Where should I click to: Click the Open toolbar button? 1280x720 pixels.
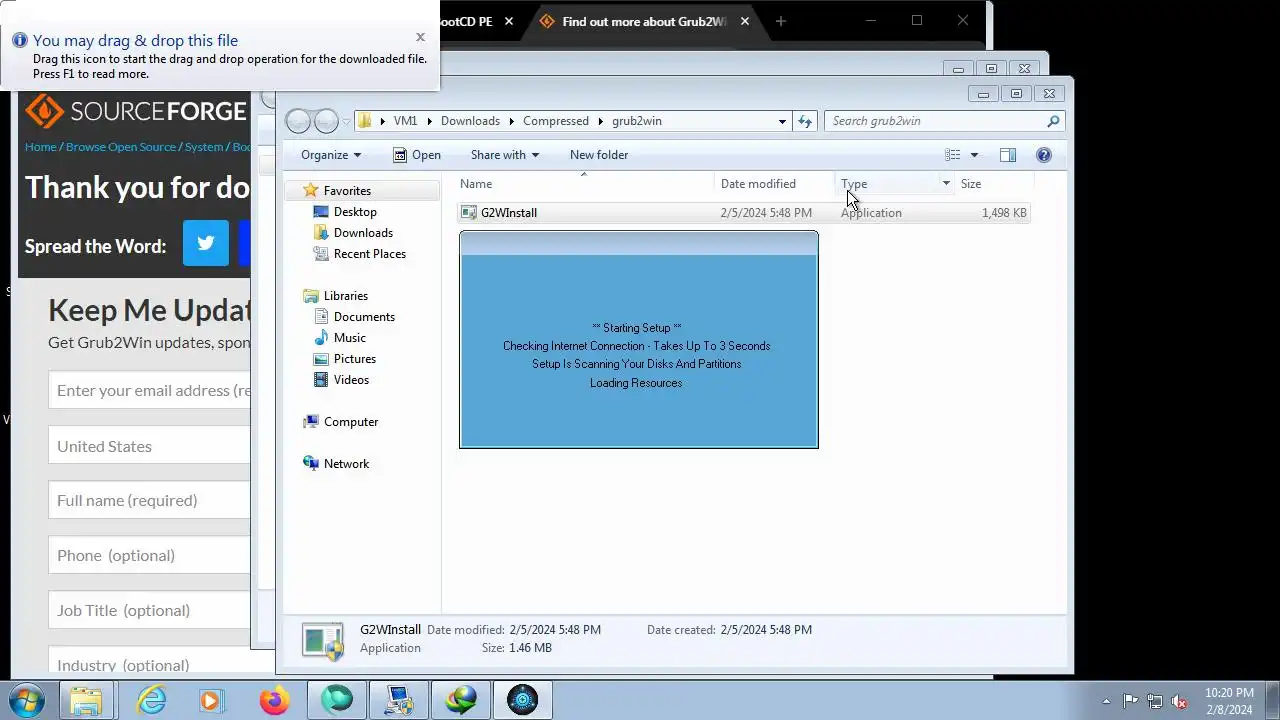point(417,155)
